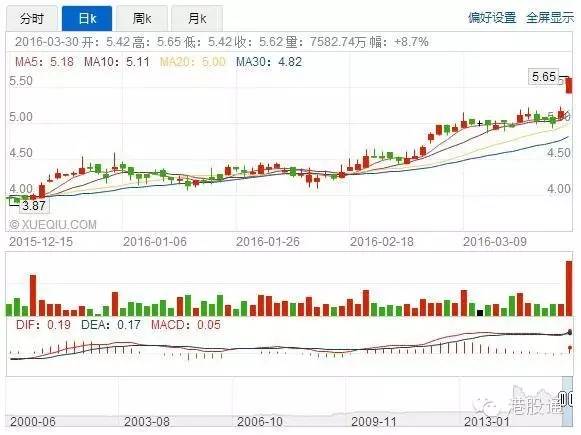Click the last red candlestick near 5.65

pos(569,85)
